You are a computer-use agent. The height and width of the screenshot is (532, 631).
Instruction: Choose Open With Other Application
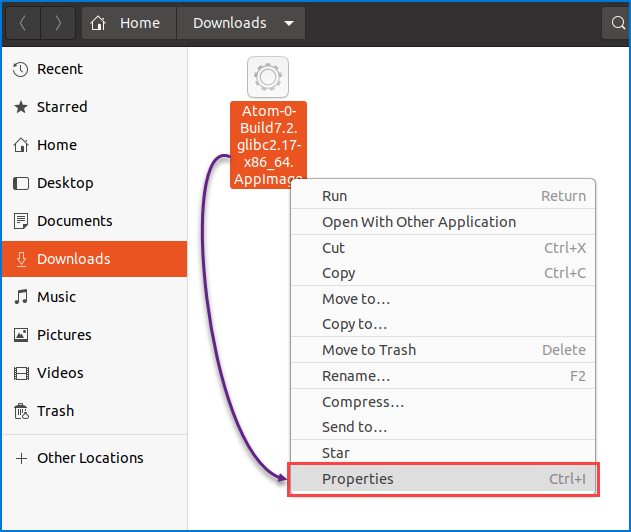coord(443,222)
